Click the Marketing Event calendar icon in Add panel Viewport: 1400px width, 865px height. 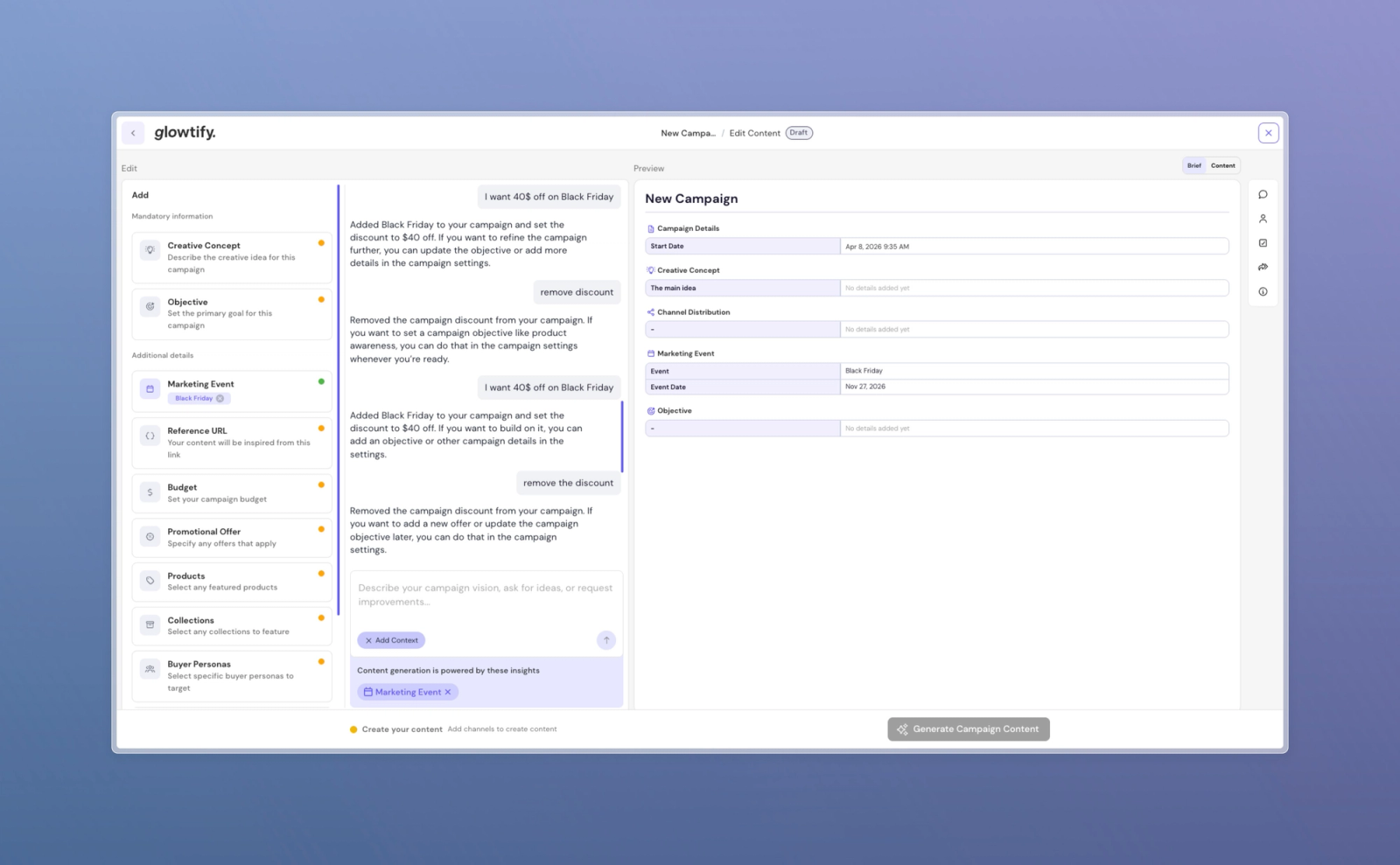click(x=150, y=389)
